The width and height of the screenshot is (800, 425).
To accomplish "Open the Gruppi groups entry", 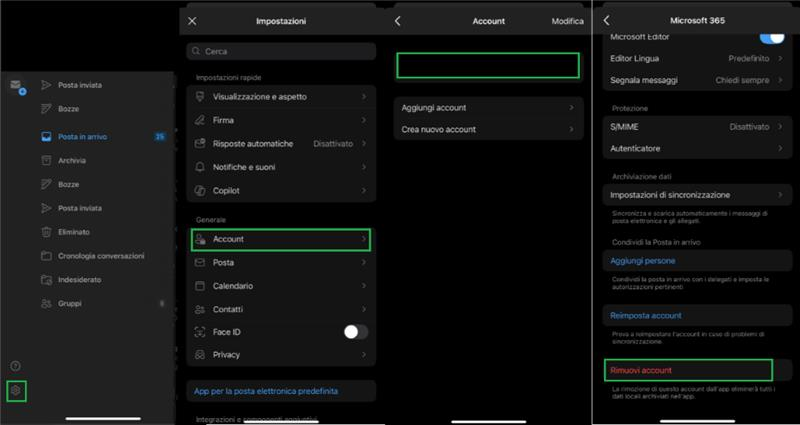I will pos(70,304).
